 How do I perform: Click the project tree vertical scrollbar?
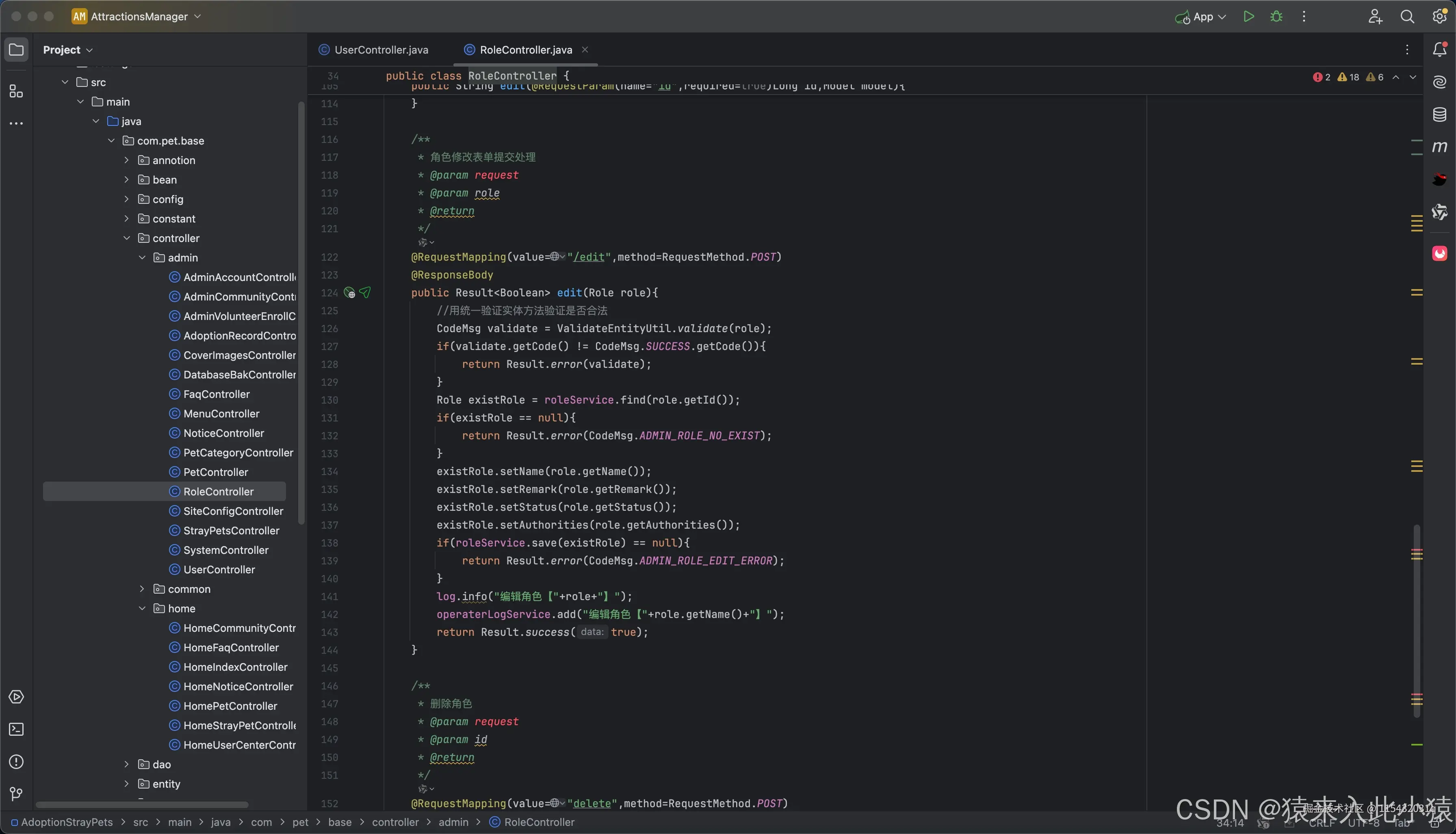tap(301, 313)
